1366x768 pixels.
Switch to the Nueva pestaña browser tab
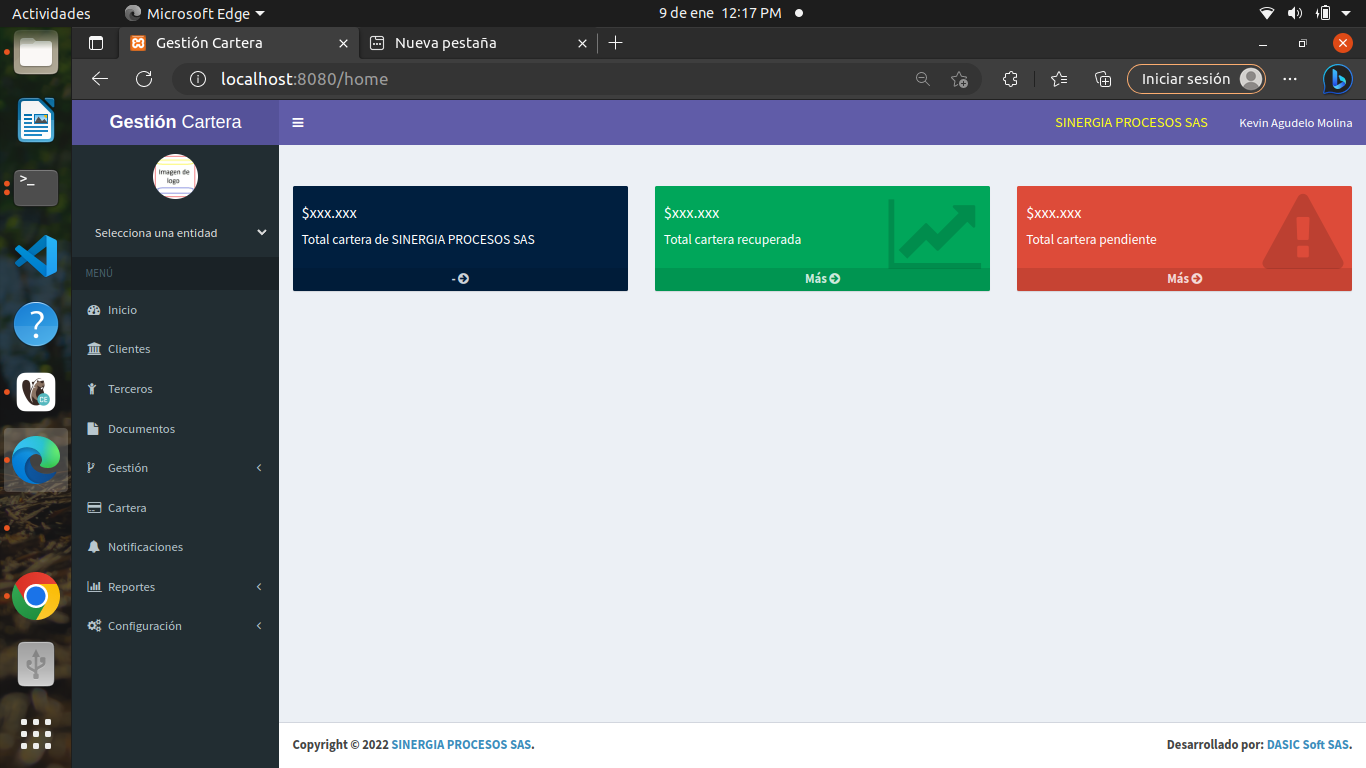(x=445, y=43)
